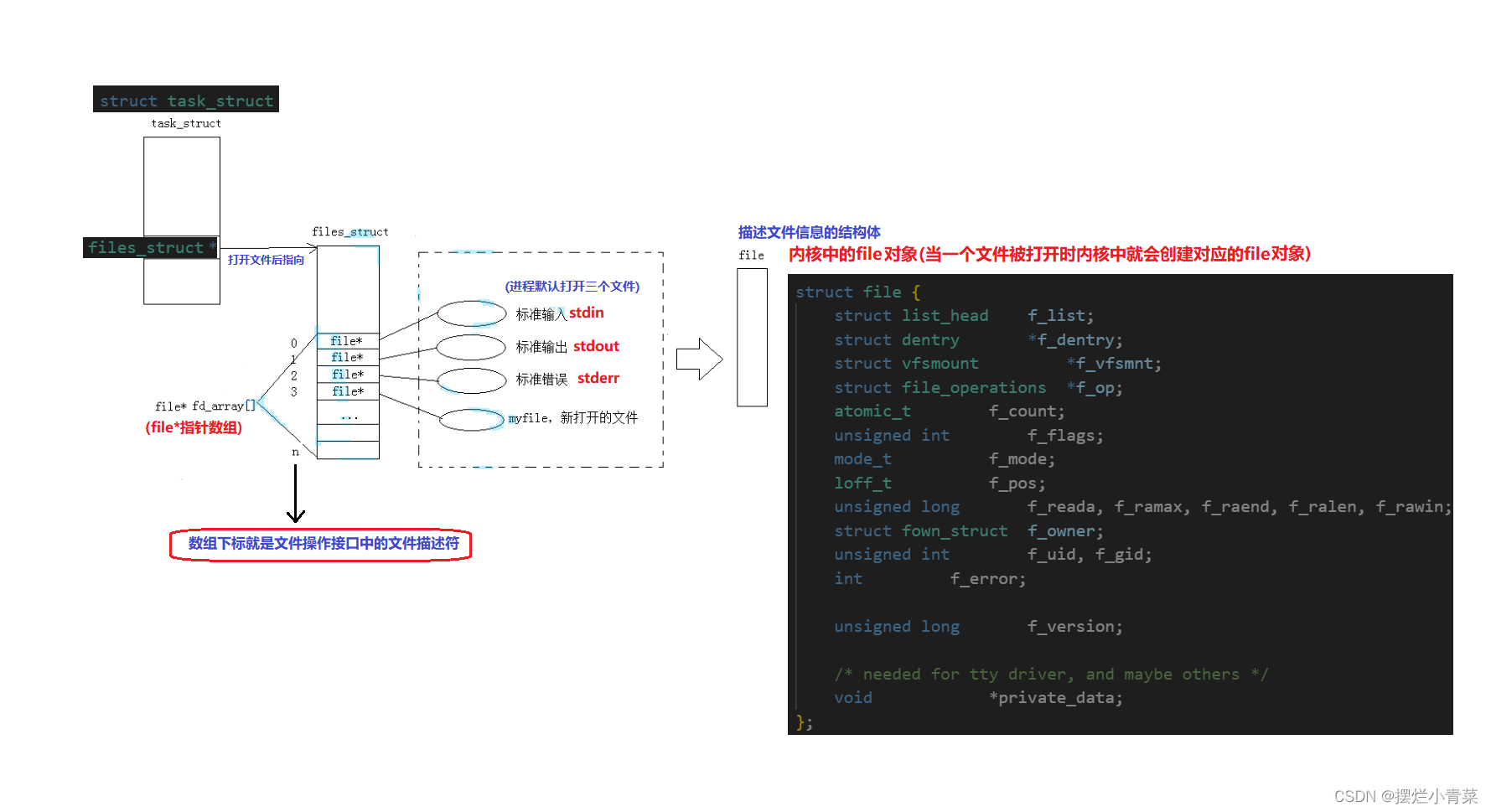The height and width of the screenshot is (812, 1491).
Task: Click the index label 'n' beside the array
Action: click(295, 452)
